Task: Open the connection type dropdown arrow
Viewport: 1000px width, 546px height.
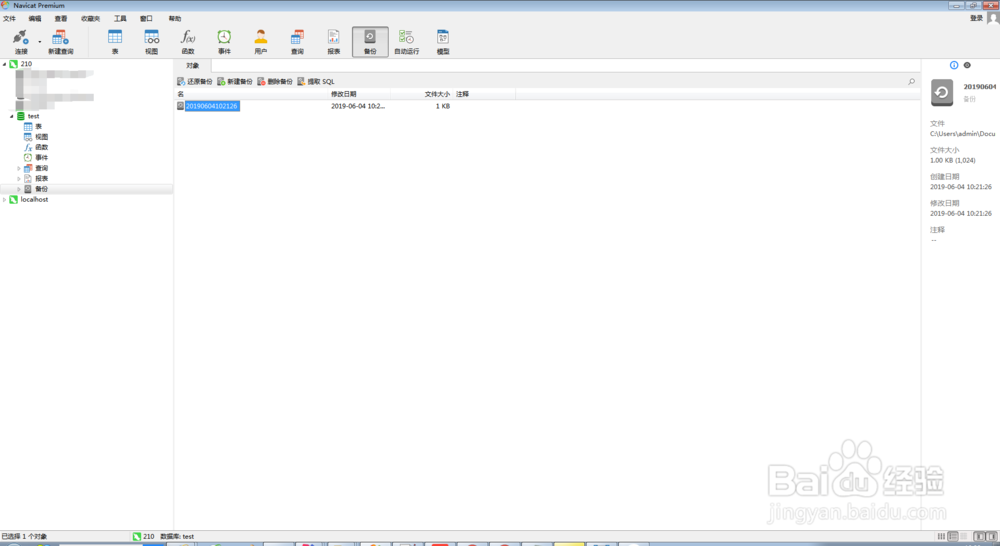Action: click(x=40, y=42)
